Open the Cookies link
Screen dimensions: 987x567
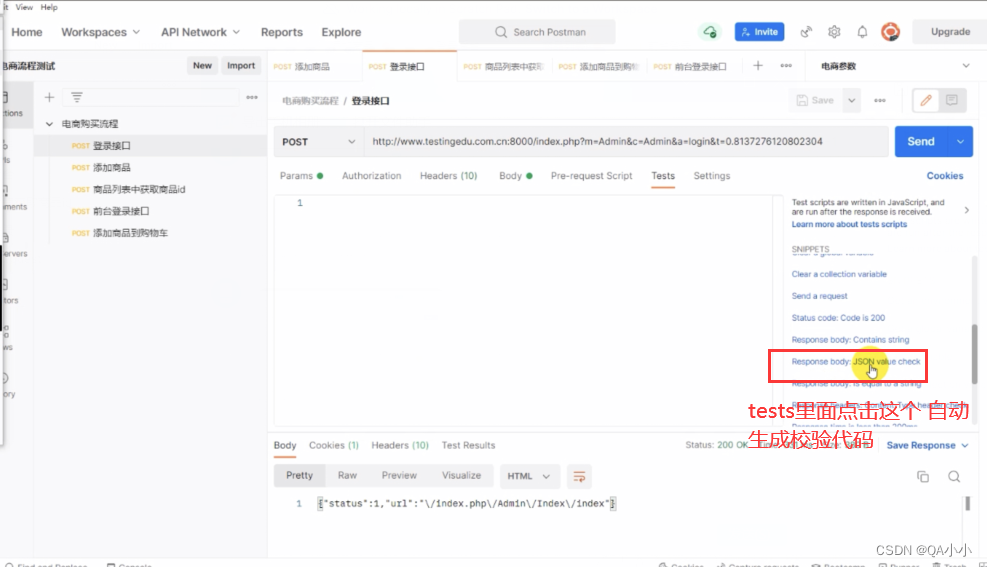point(945,176)
